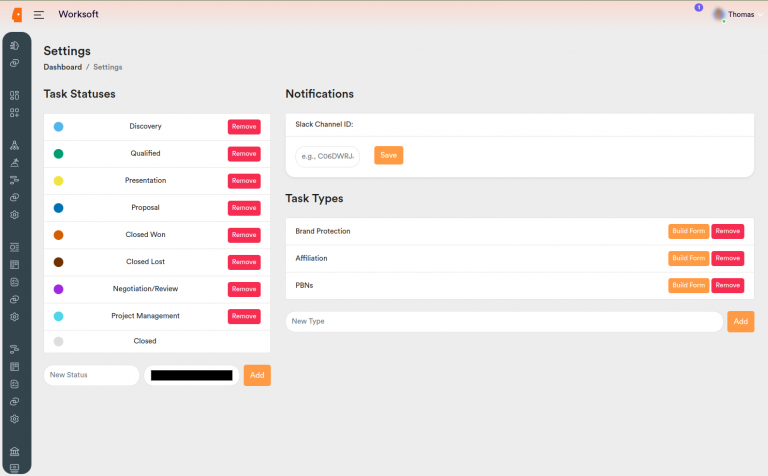768x476 pixels.
Task: Click the orange Worksoft logo icon
Action: [17, 15]
